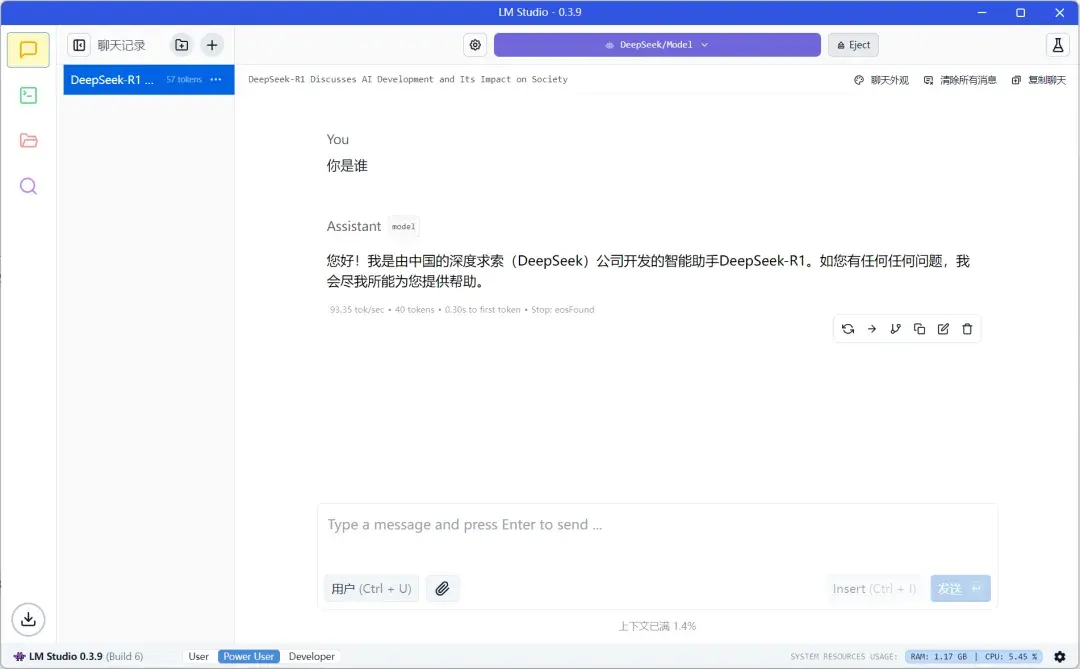Click the 你是谁 user message

pyautogui.click(x=347, y=166)
